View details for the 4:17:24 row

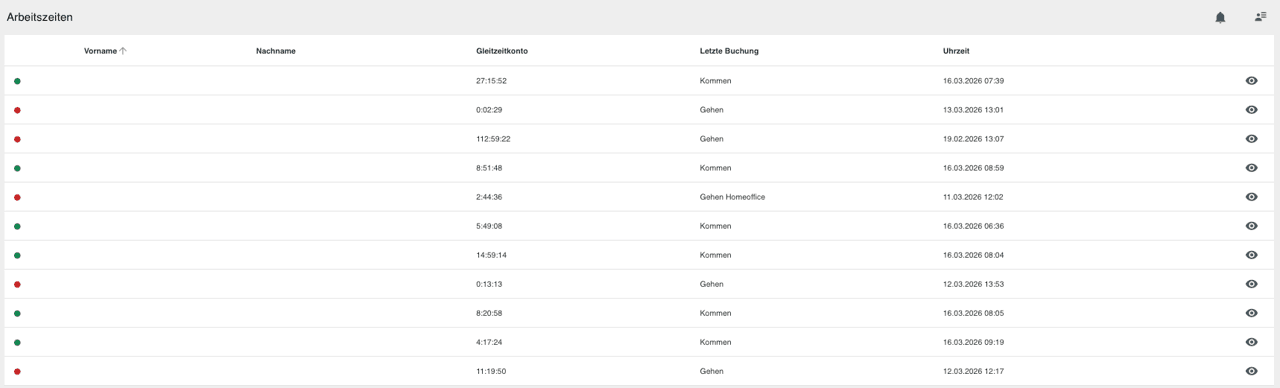point(1251,342)
